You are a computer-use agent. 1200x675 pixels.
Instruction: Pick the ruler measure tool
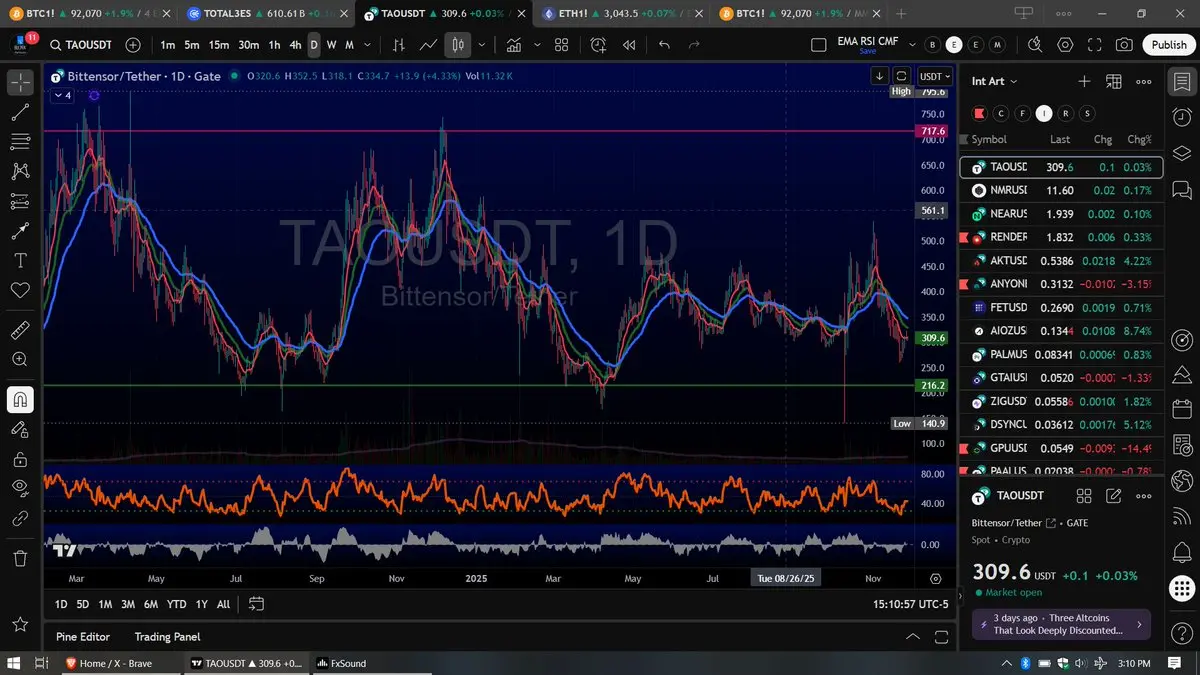20,329
